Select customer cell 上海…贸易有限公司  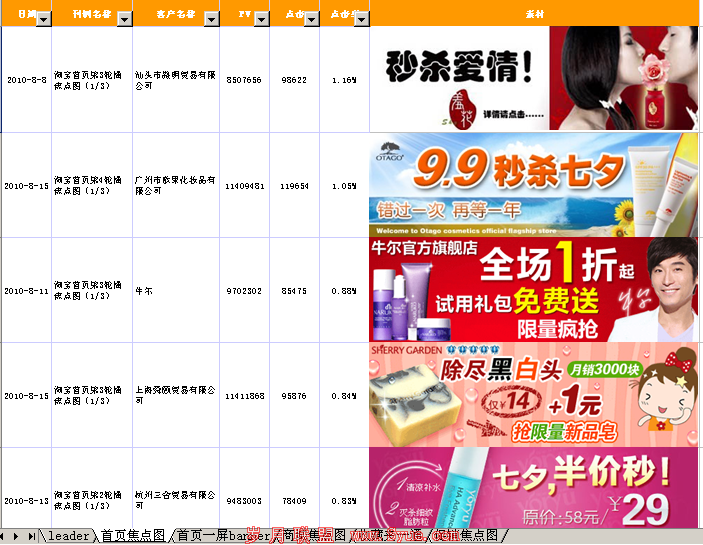[x=176, y=396]
